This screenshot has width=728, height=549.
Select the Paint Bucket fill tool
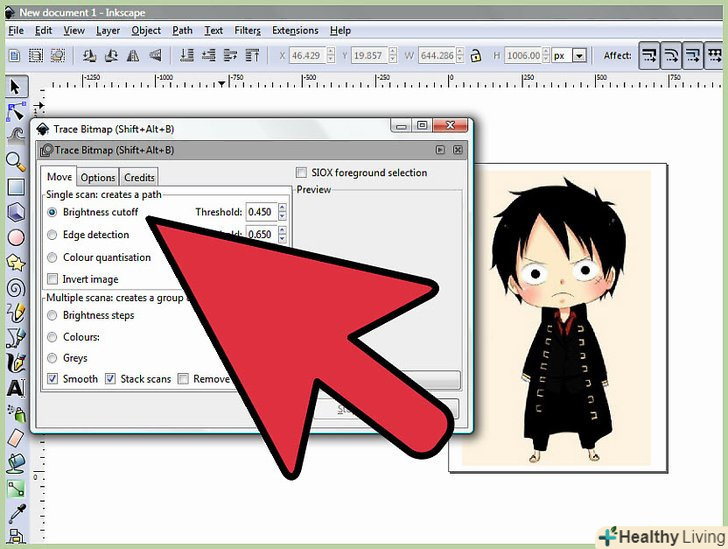coord(16,463)
